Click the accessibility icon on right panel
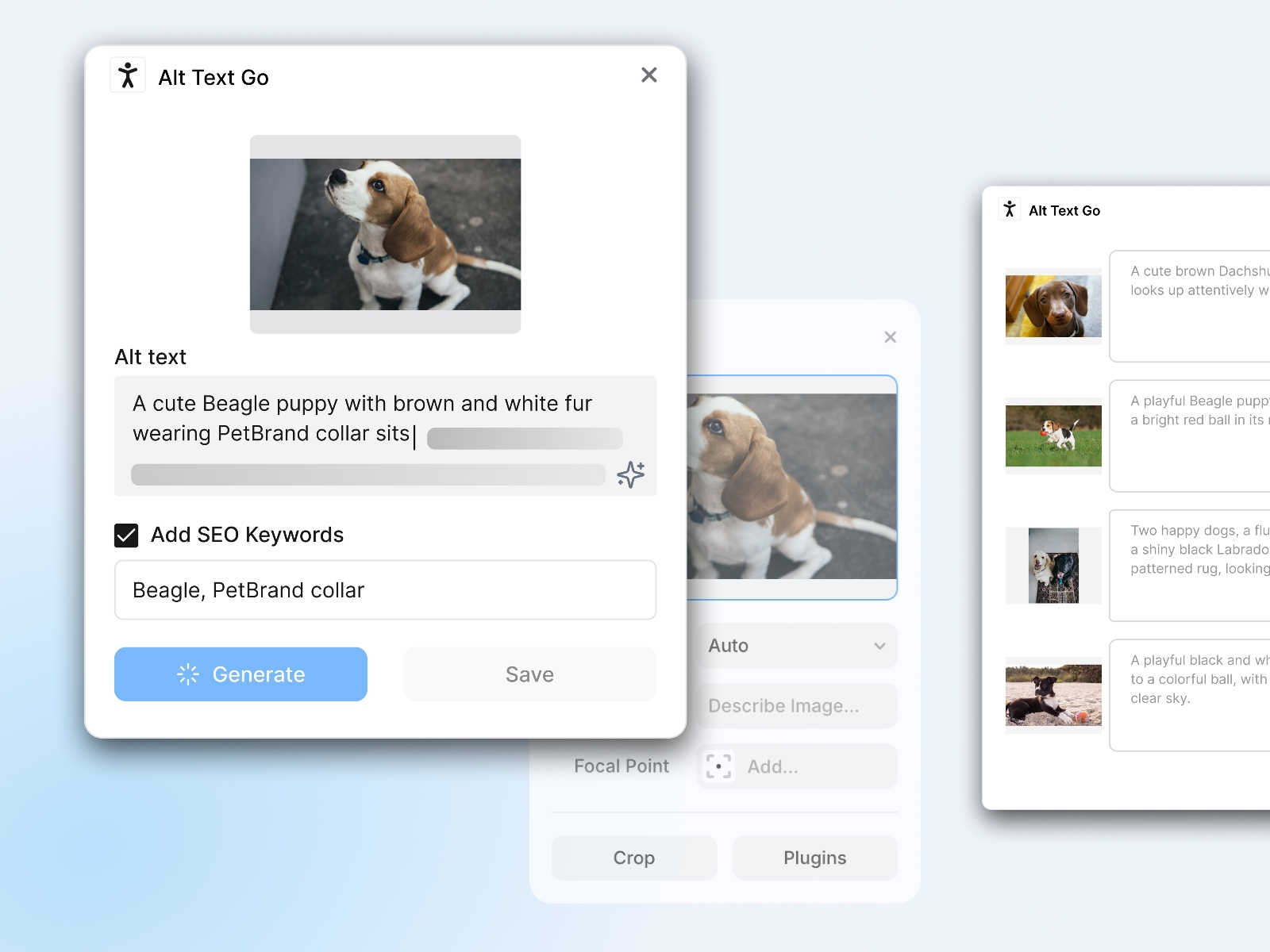Viewport: 1270px width, 952px height. tap(1009, 209)
